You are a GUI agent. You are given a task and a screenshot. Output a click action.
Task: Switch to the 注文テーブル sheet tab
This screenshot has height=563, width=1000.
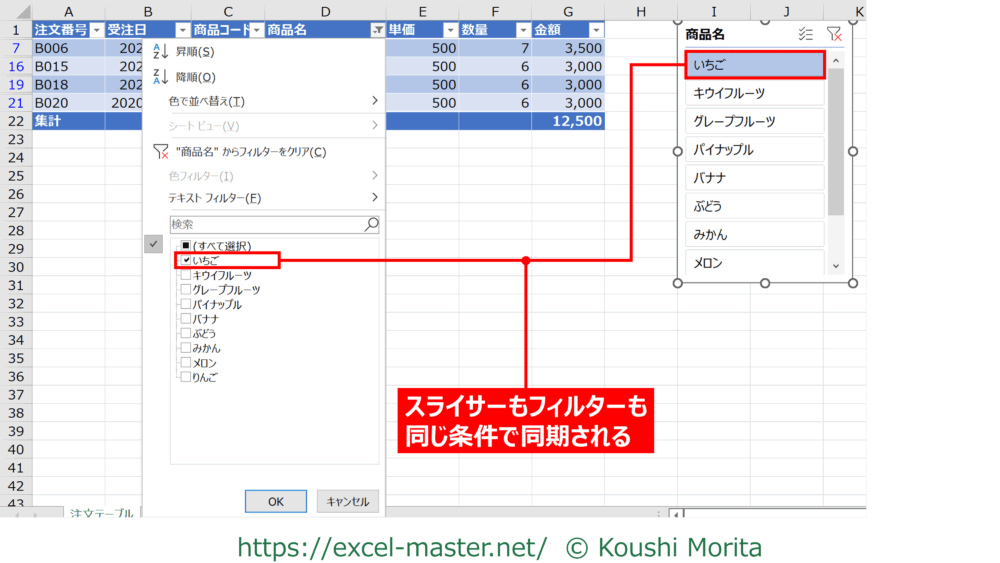pos(100,513)
